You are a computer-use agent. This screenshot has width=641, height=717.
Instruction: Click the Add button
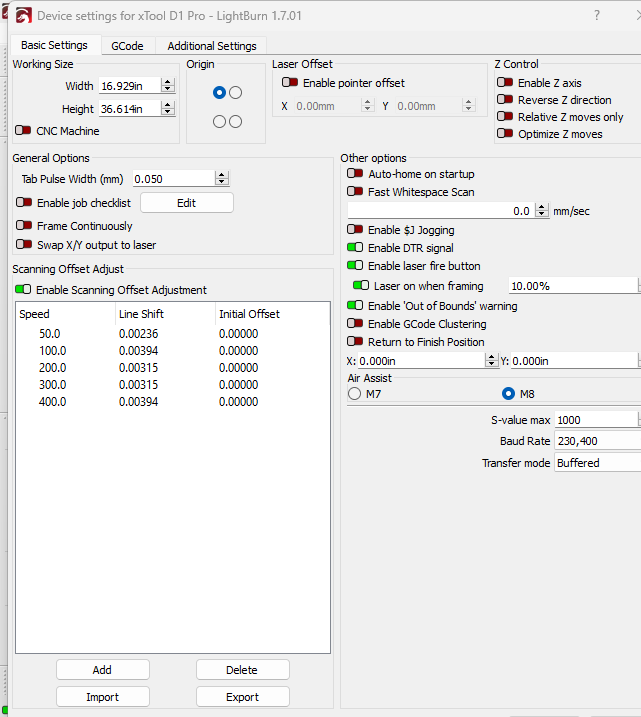(102, 669)
